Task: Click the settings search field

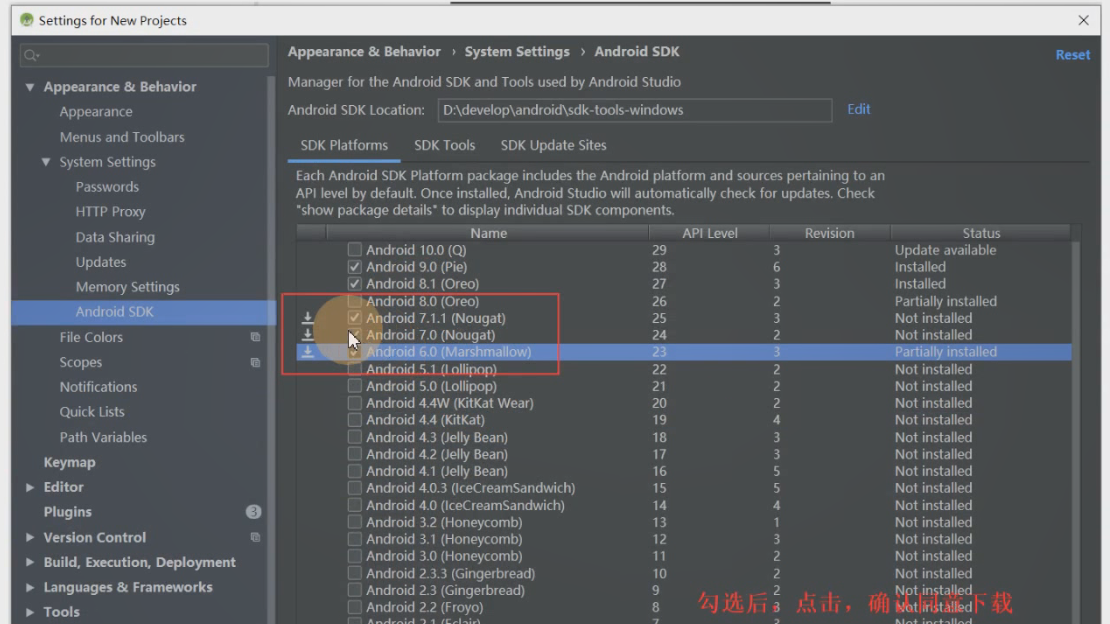Action: click(x=144, y=55)
